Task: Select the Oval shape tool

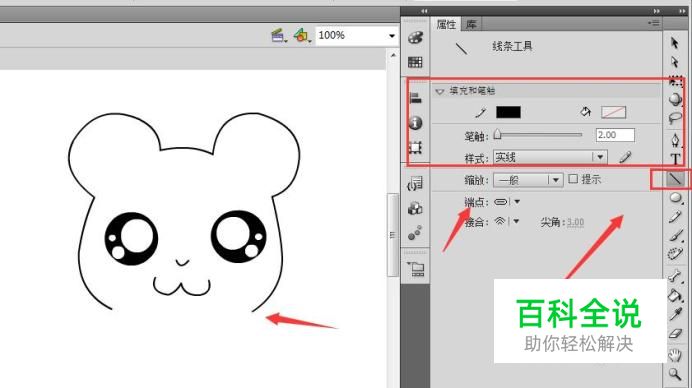Action: 675,198
